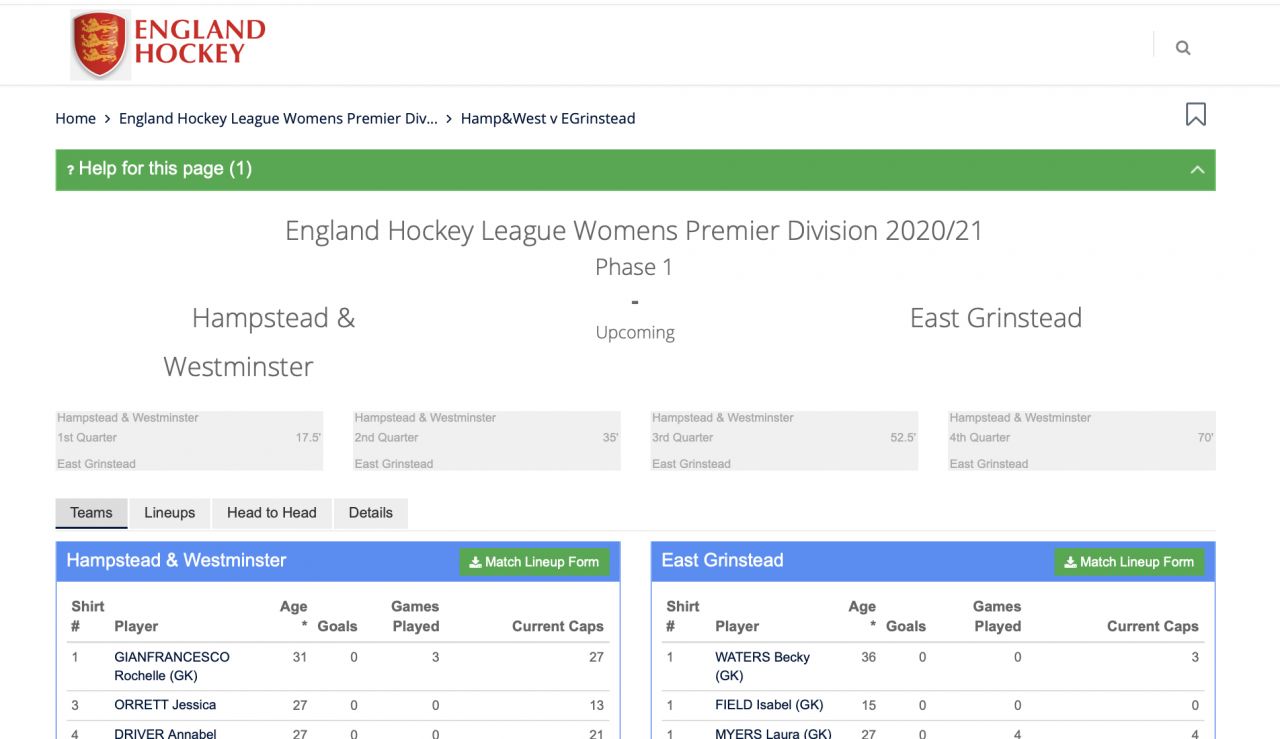
Task: Open the search magnifier icon
Action: pos(1183,47)
